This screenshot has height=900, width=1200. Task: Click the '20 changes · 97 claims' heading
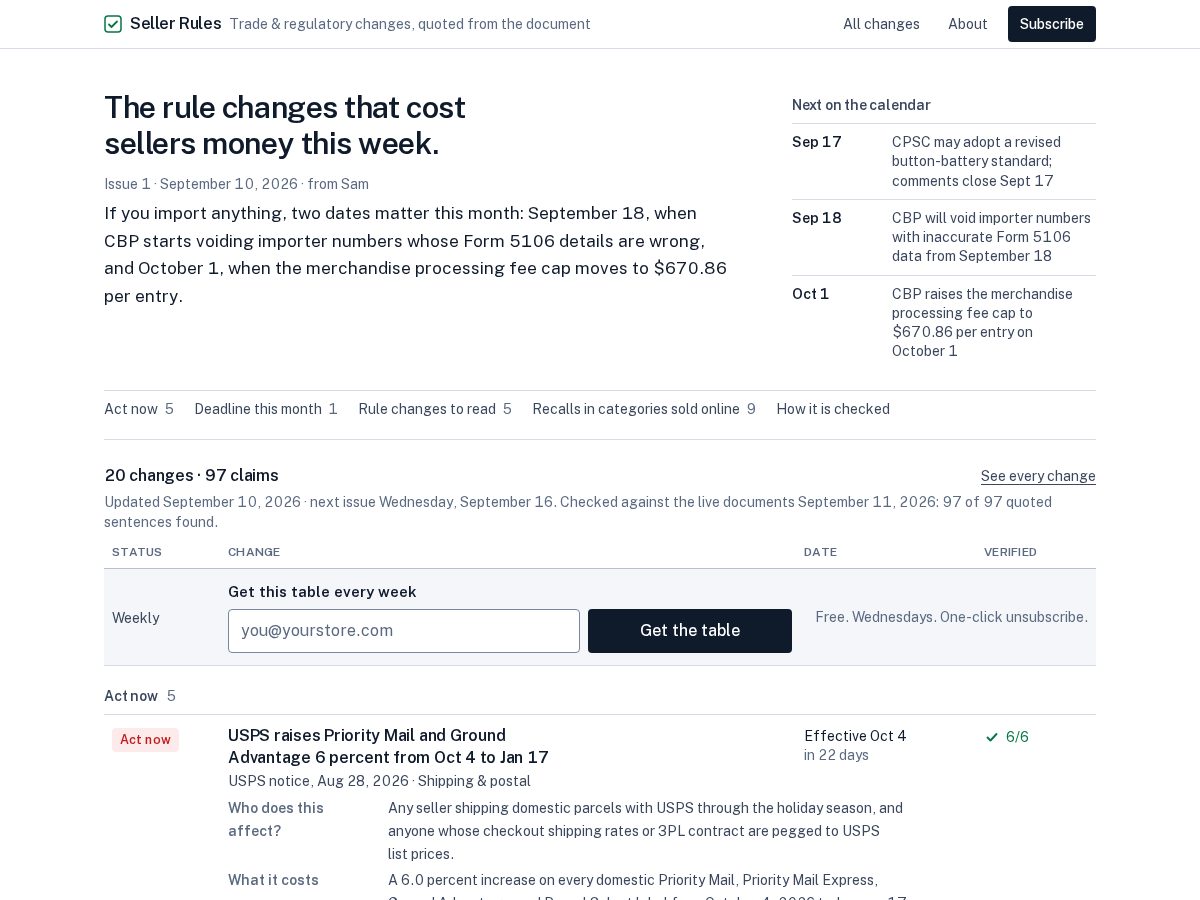[x=192, y=476]
